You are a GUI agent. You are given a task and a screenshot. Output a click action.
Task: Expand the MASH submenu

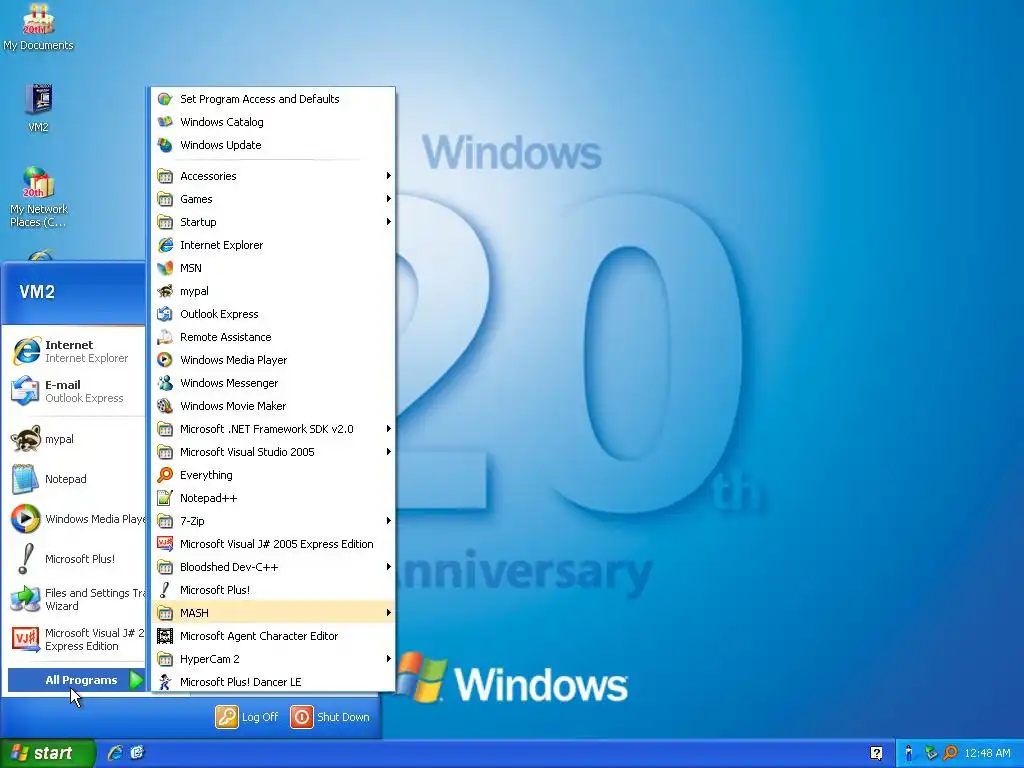(273, 613)
